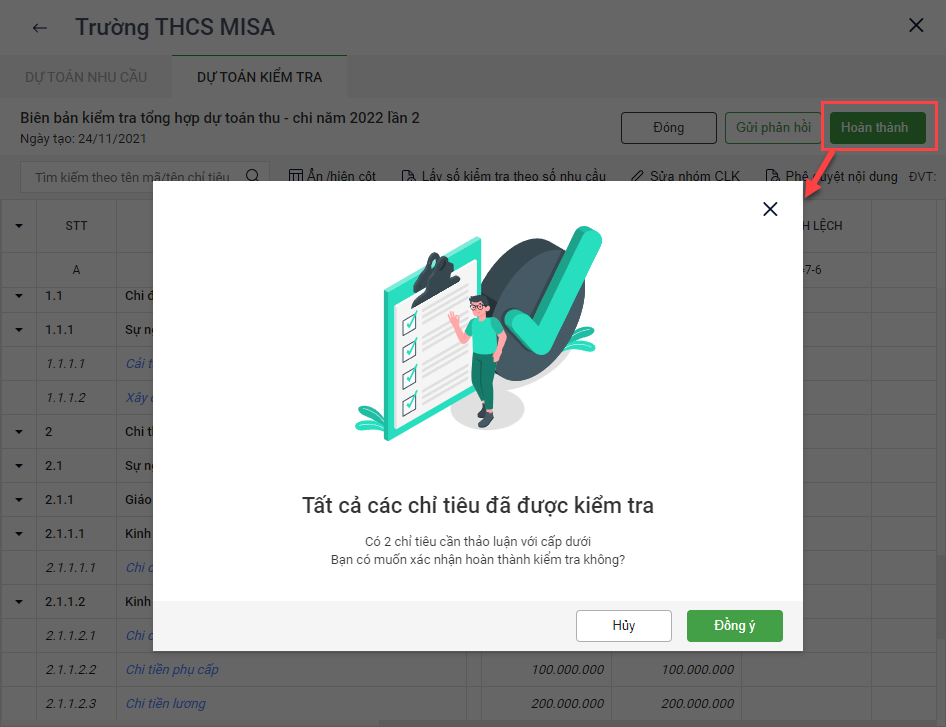Image resolution: width=946 pixels, height=727 pixels.
Task: Collapse row 2.1.1.1 tree arrow
Action: (19, 533)
